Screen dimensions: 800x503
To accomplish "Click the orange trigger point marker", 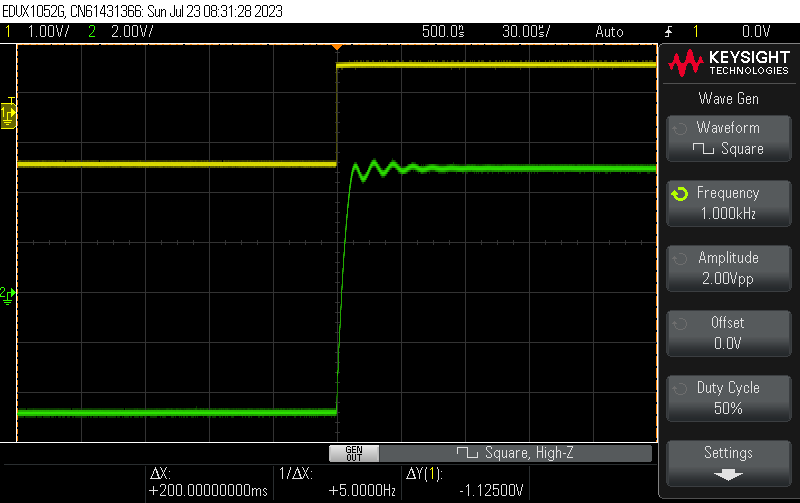I will pyautogui.click(x=337, y=47).
